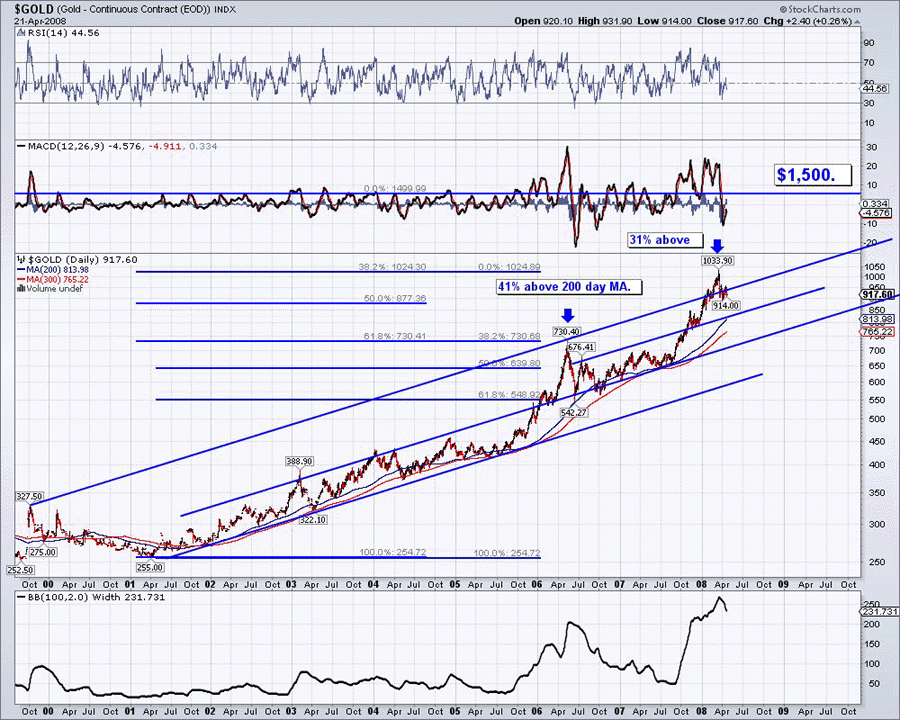Select the RSI(14) indicator label
Viewport: 900px width, 720px height.
52,31
